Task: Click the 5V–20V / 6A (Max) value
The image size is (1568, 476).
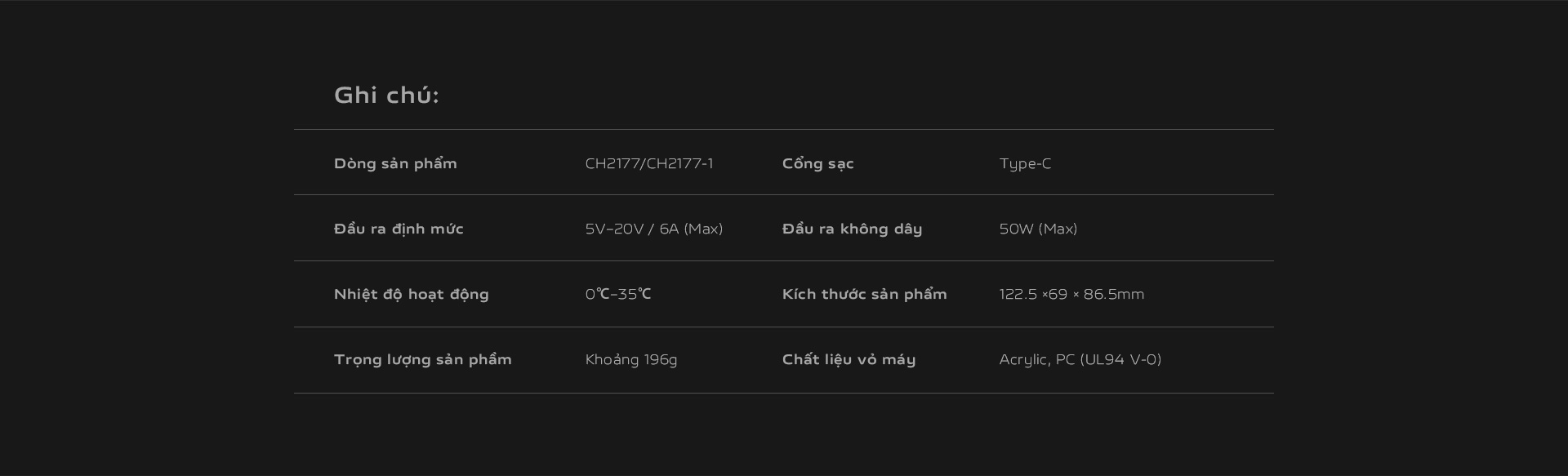Action: point(653,229)
